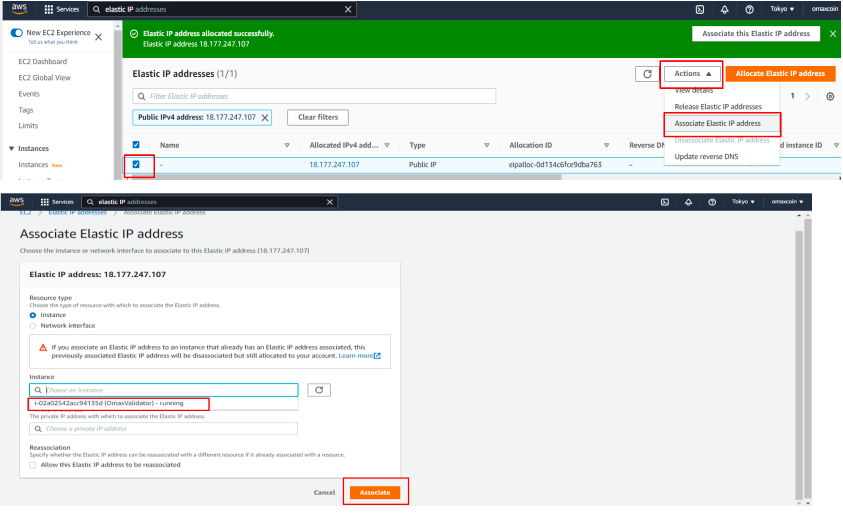The width and height of the screenshot is (843, 515).
Task: Refresh the instance list in the form
Action: tap(320, 390)
